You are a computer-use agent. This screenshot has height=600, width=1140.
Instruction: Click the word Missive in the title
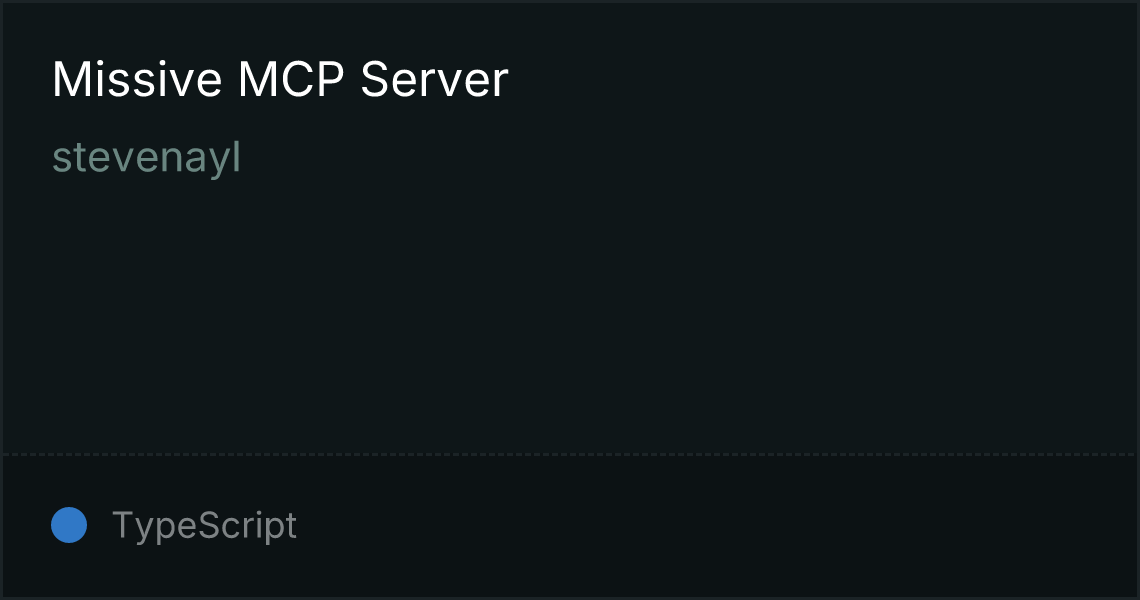[x=137, y=79]
